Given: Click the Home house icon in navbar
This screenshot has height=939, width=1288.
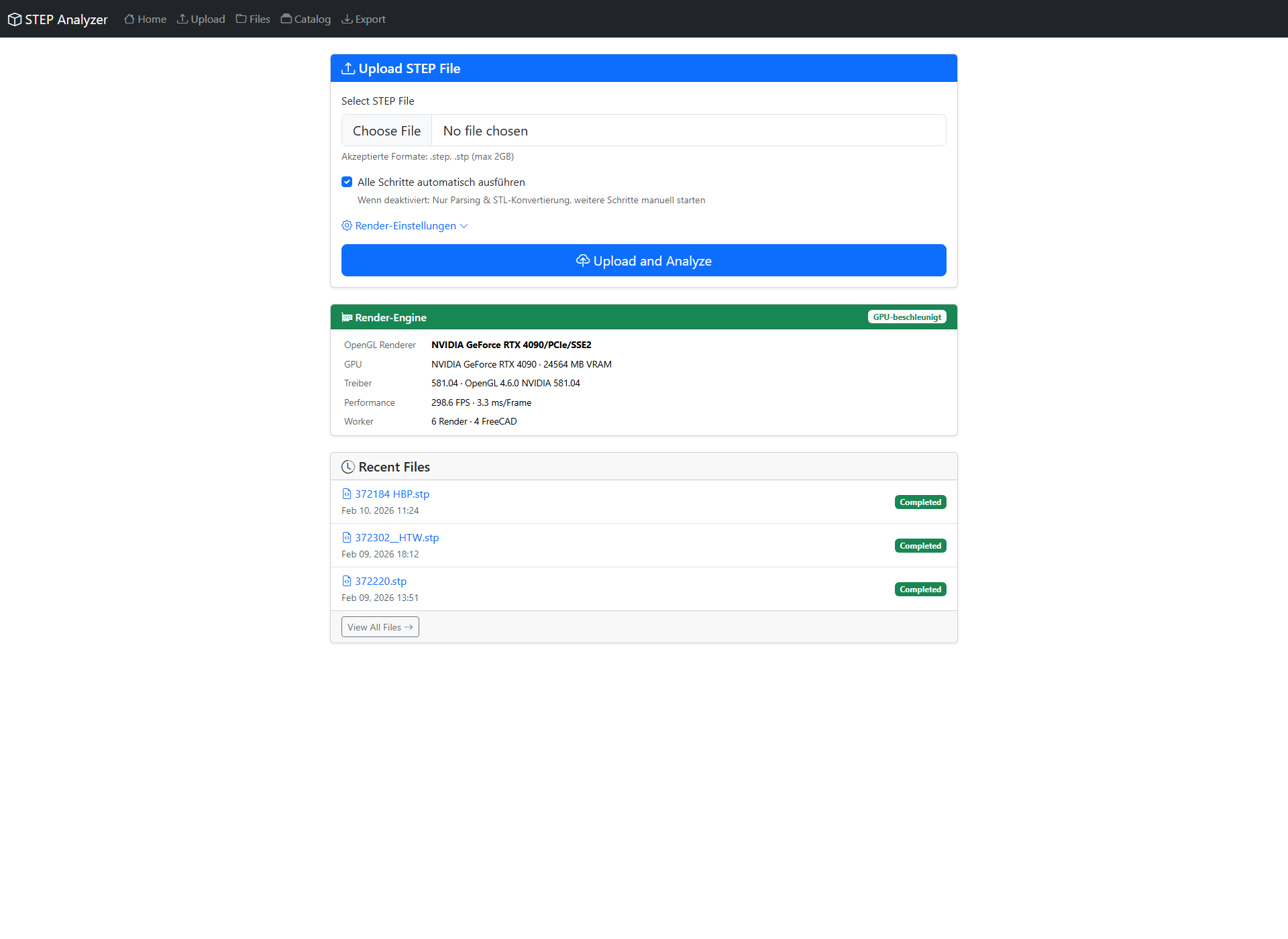Looking at the screenshot, I should pos(129,19).
